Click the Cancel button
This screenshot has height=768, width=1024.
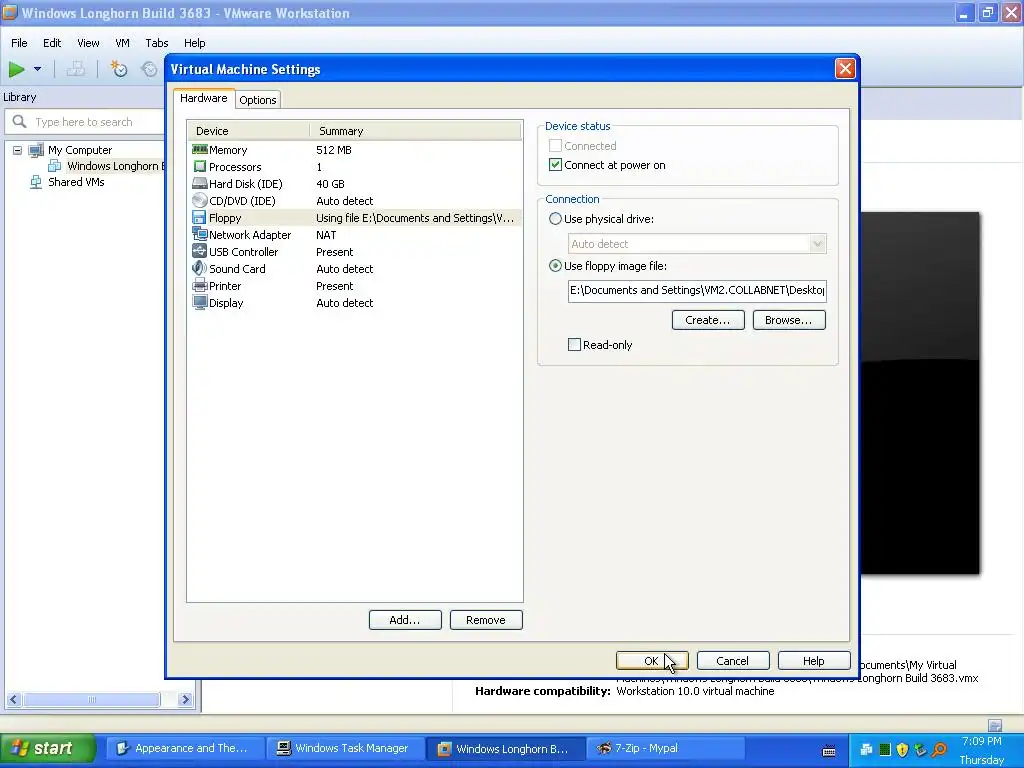733,661
